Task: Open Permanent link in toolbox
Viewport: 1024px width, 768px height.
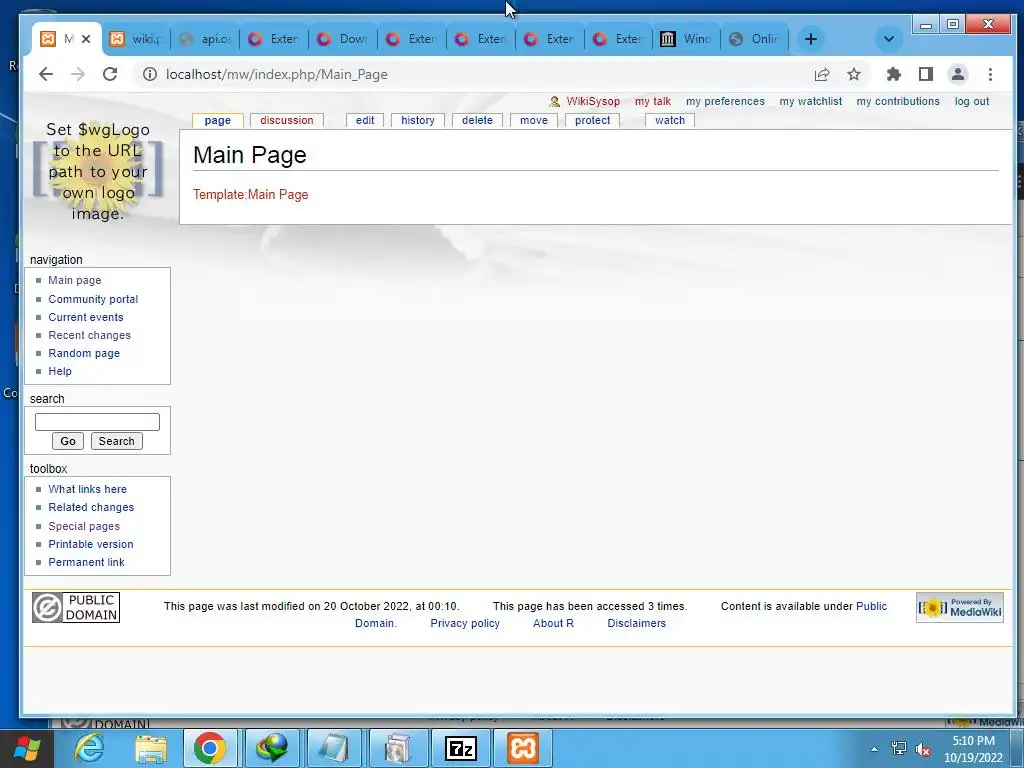Action: click(86, 562)
